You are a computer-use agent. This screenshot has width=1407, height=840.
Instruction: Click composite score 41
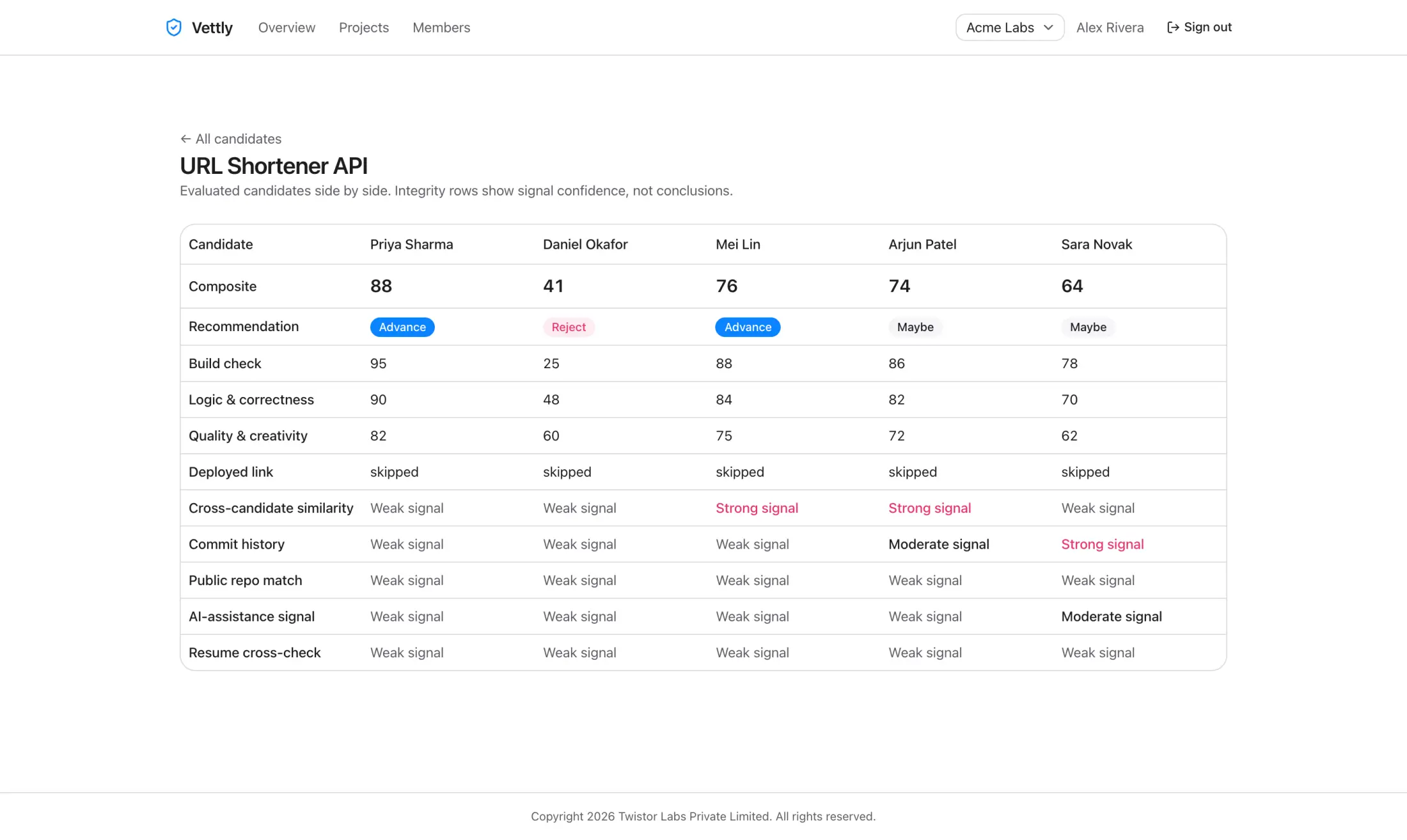click(x=553, y=286)
